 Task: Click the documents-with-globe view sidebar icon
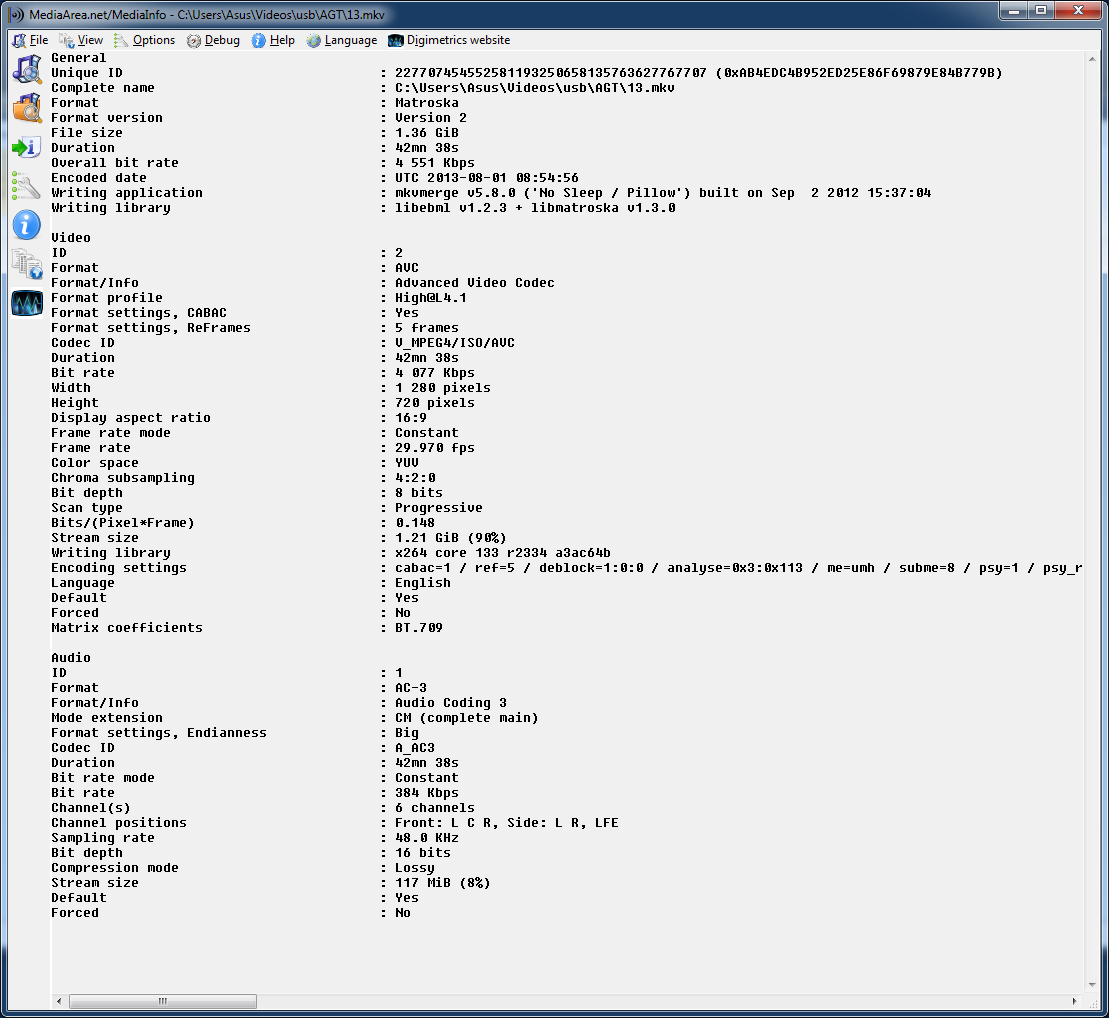click(x=27, y=265)
